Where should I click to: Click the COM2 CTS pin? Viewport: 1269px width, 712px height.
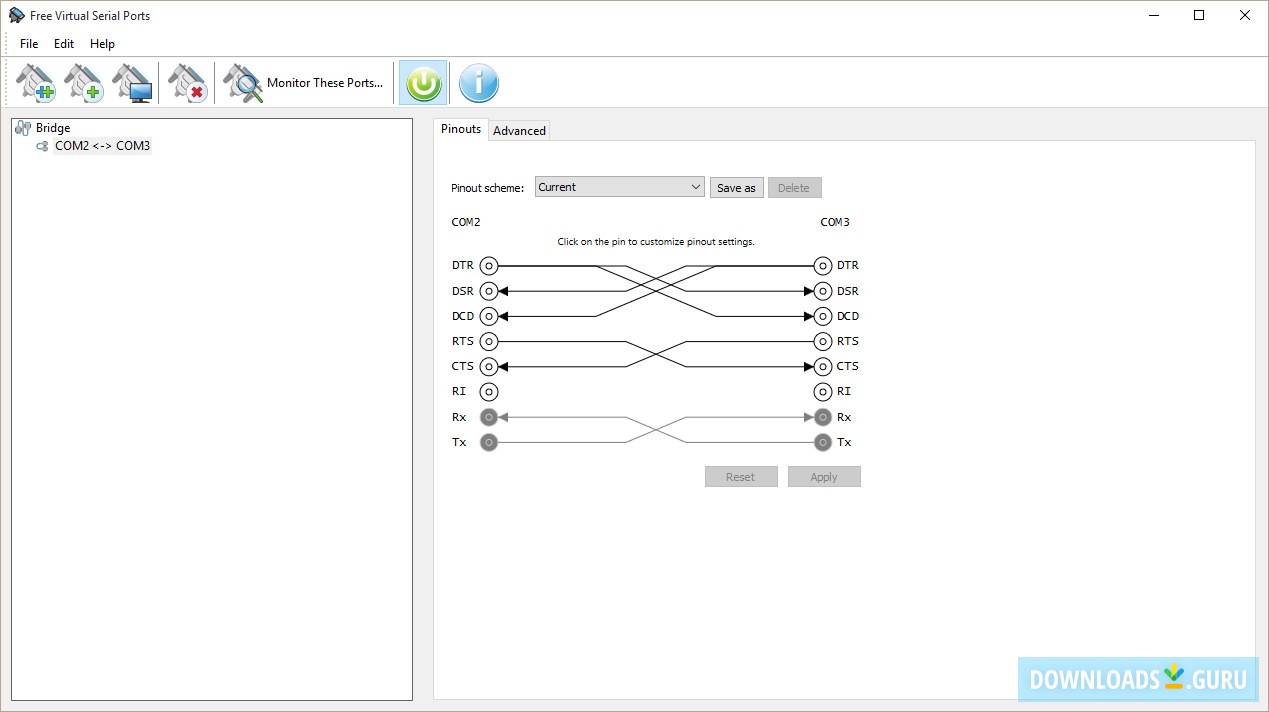tap(489, 367)
